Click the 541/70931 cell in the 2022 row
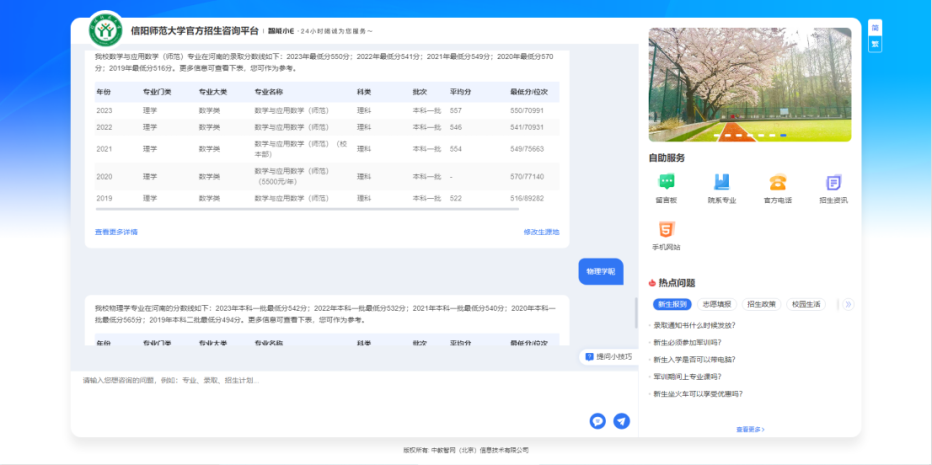Viewport: 932px width, 465px height. click(527, 127)
